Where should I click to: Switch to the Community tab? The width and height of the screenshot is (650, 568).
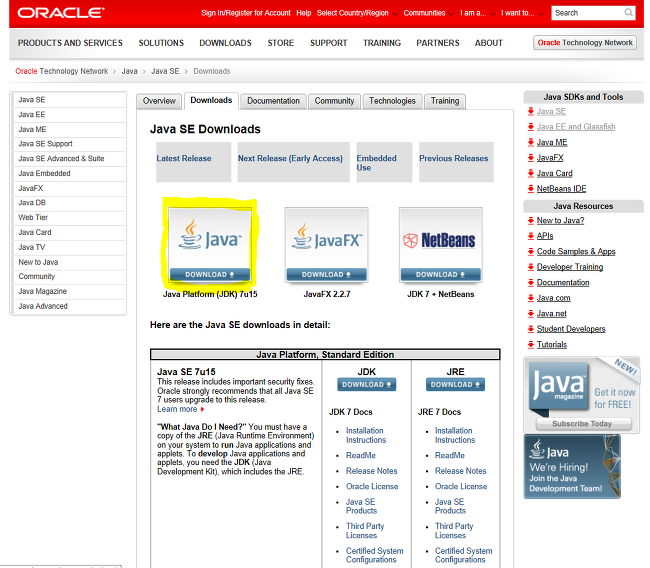(334, 101)
